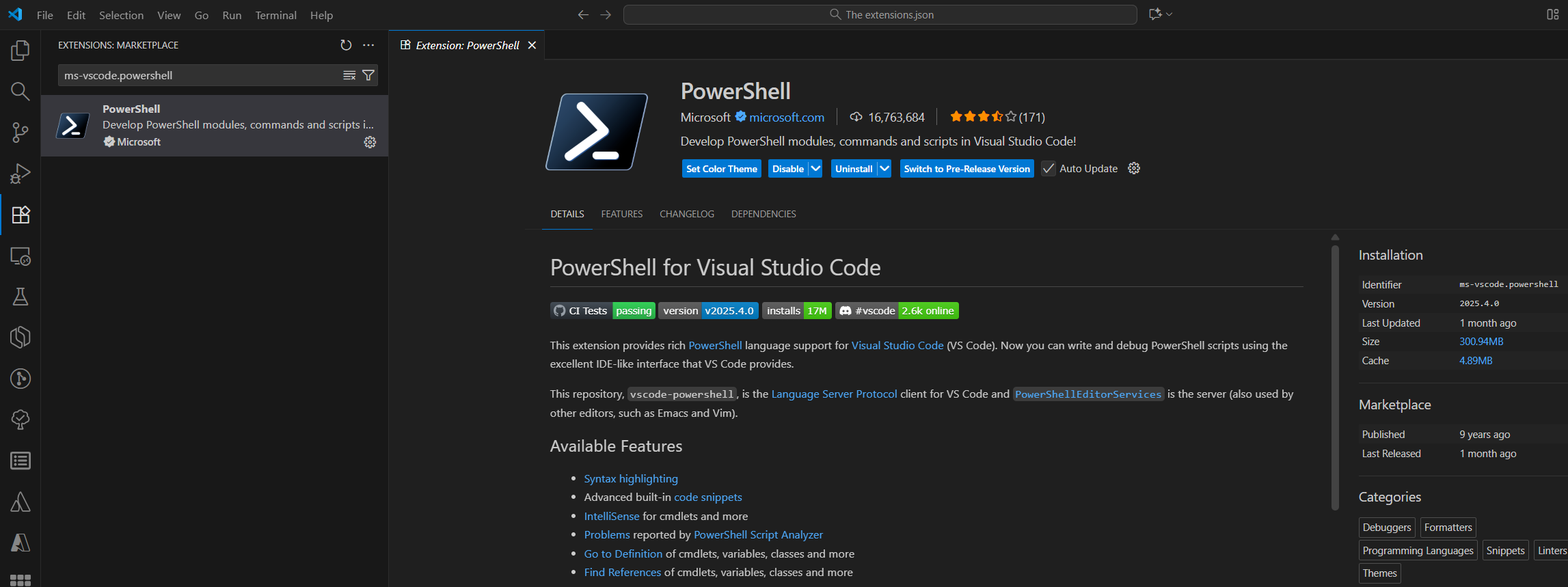Image resolution: width=1568 pixels, height=587 pixels.
Task: Click the checkmark speech-bubble icon in activity bar
Action: click(x=21, y=420)
